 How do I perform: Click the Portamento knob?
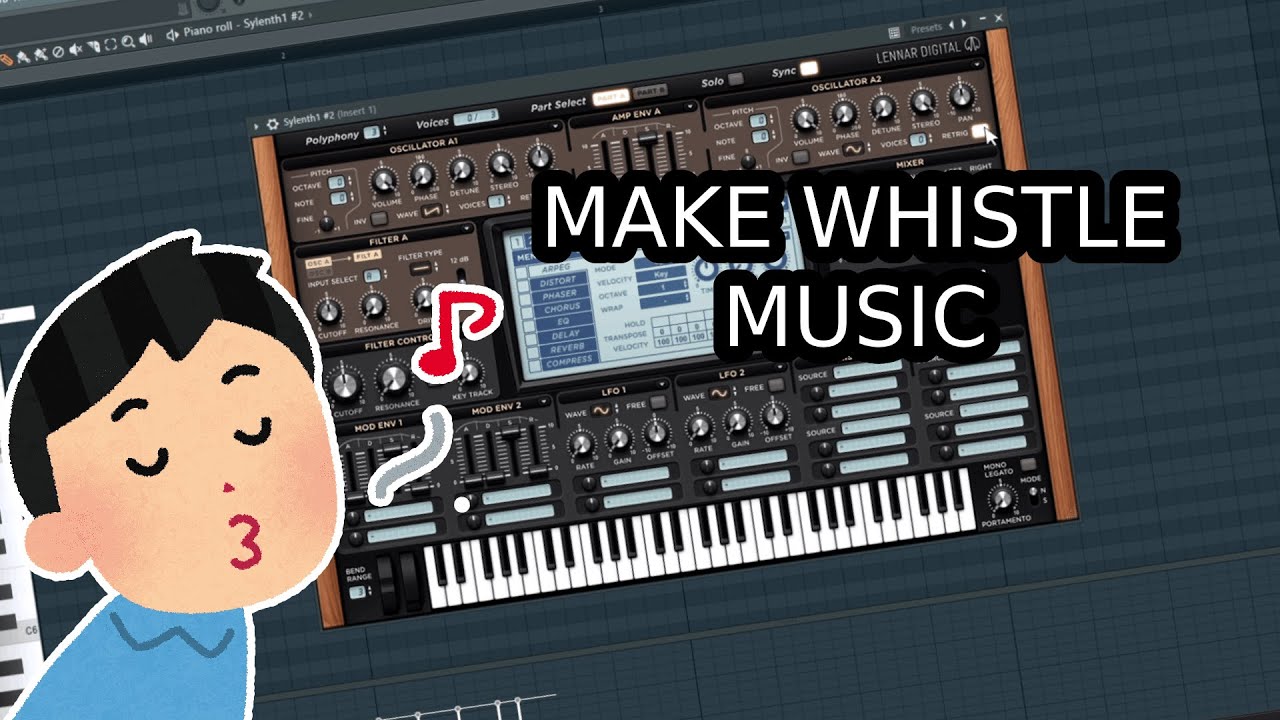(x=1003, y=499)
